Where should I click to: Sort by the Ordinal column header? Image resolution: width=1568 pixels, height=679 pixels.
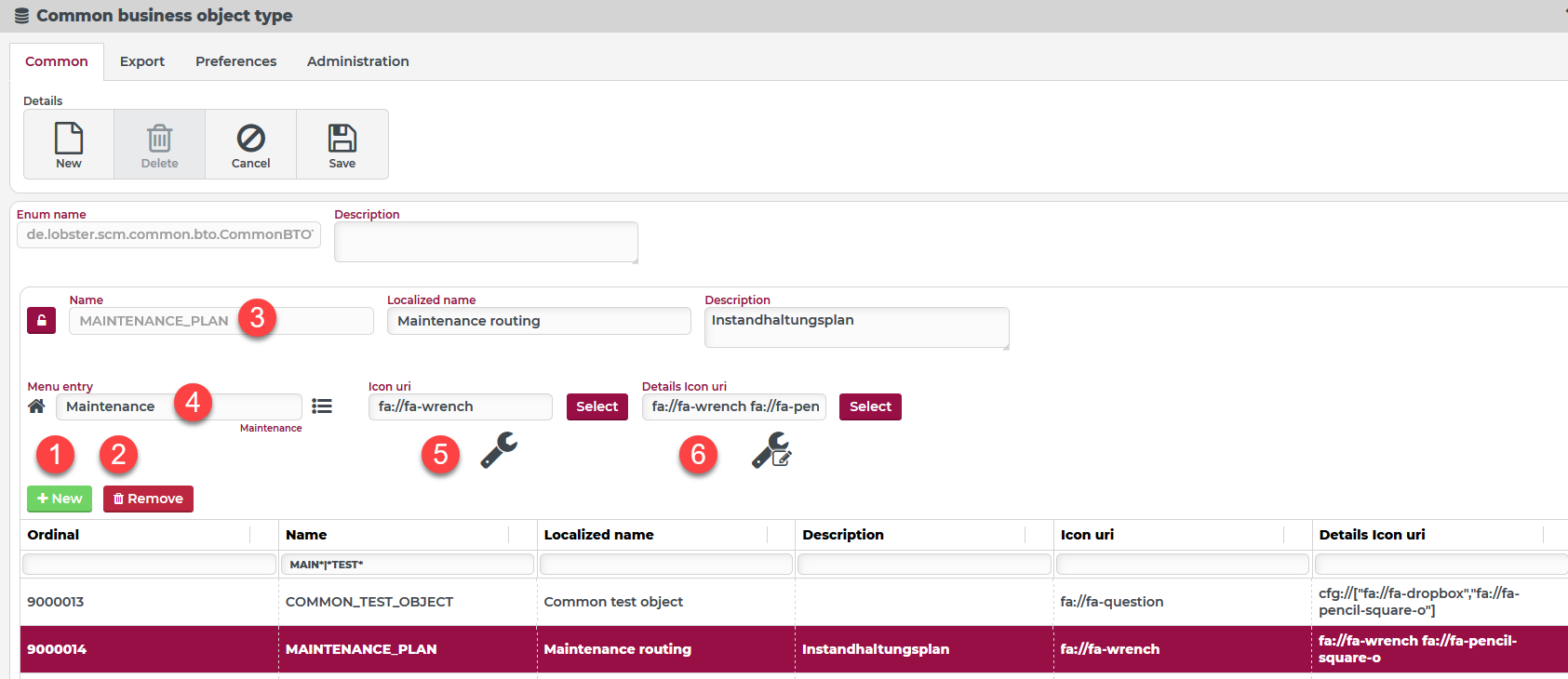pyautogui.click(x=54, y=535)
